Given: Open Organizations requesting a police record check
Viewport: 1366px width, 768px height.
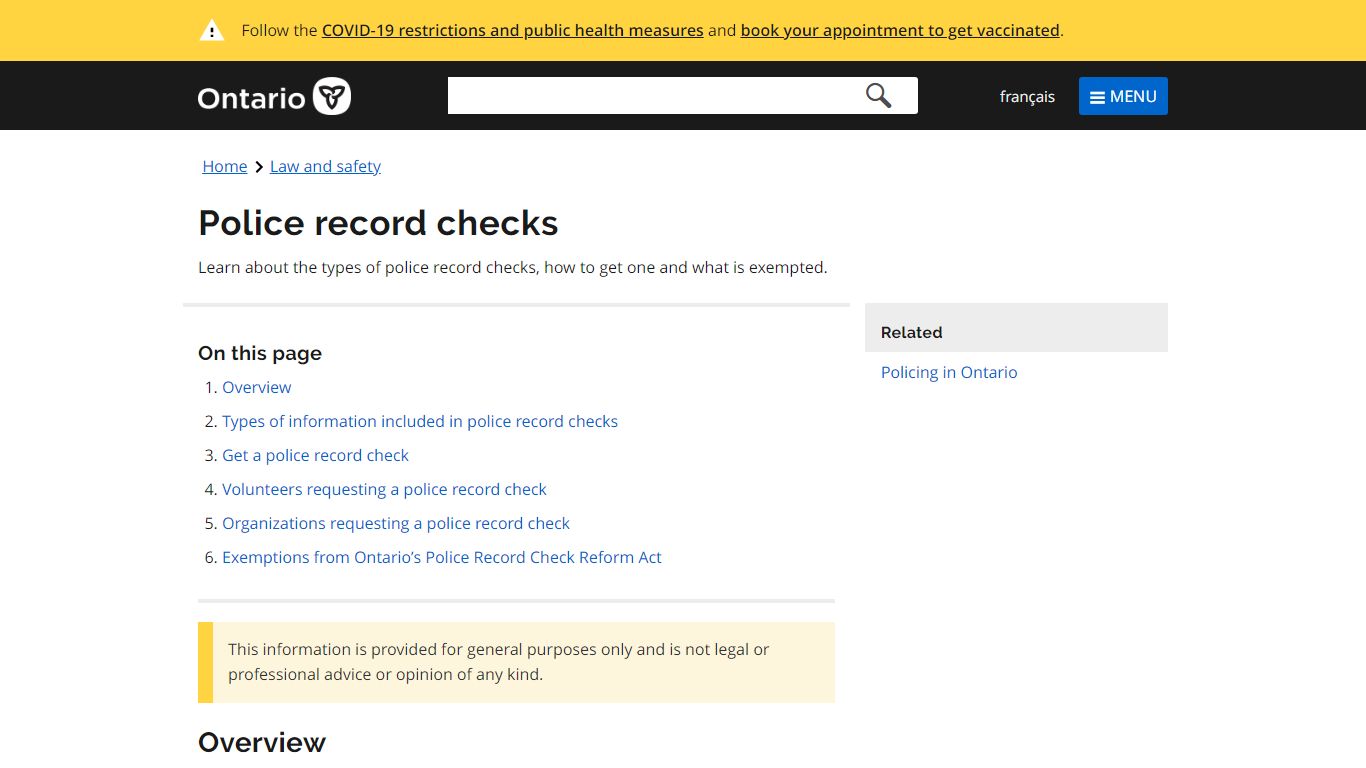Looking at the screenshot, I should pyautogui.click(x=396, y=524).
